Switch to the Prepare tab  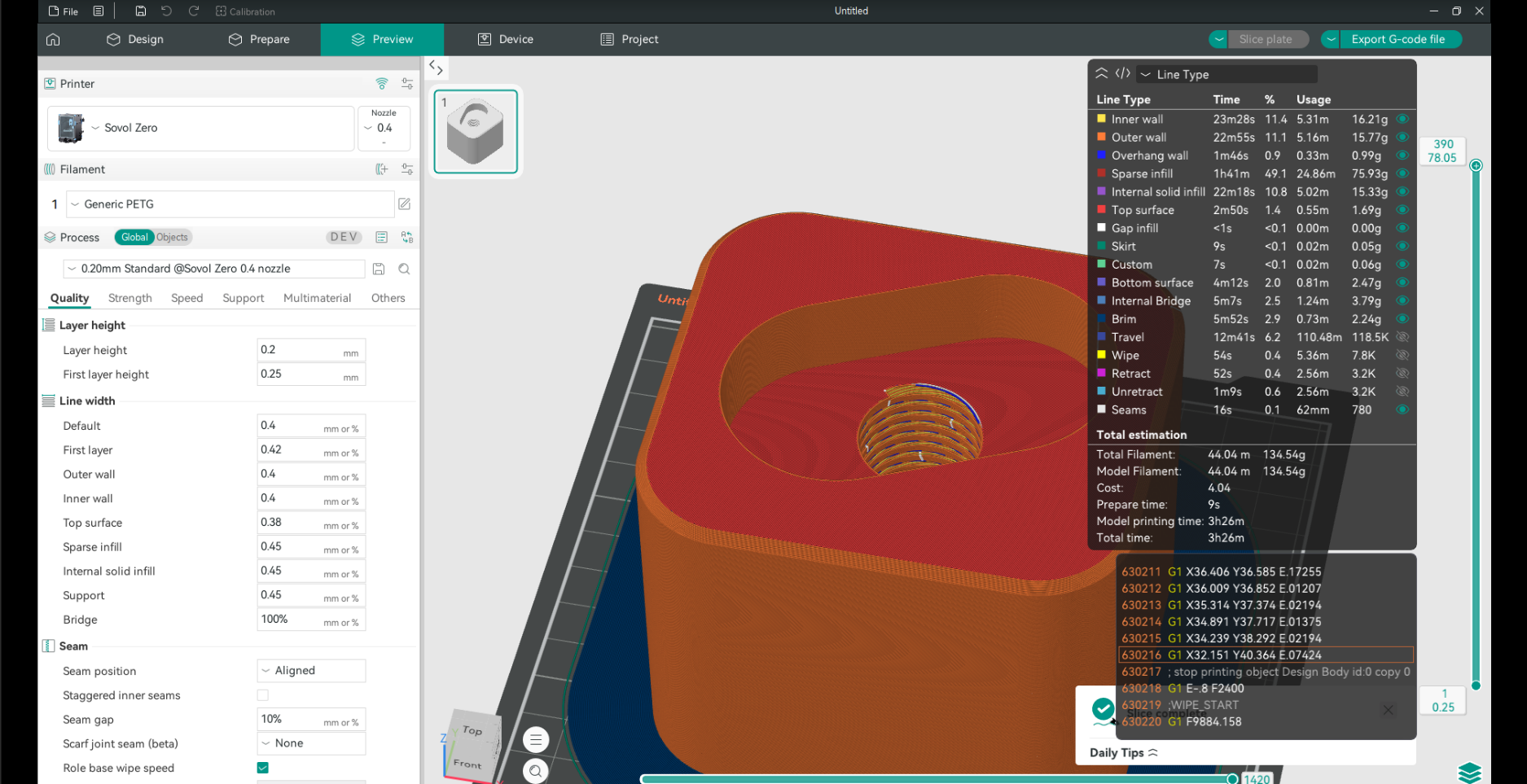click(259, 39)
